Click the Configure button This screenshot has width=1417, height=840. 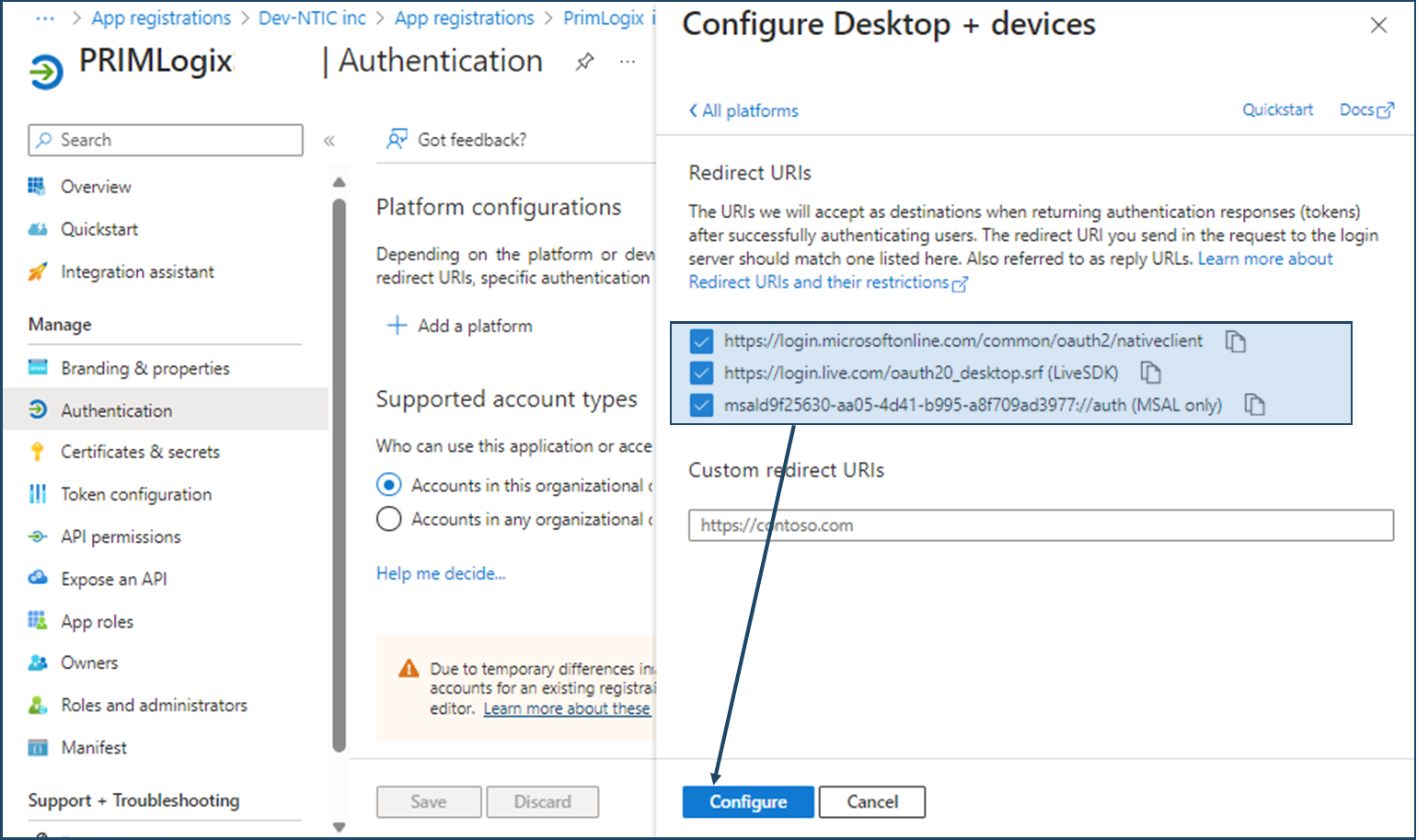point(748,801)
